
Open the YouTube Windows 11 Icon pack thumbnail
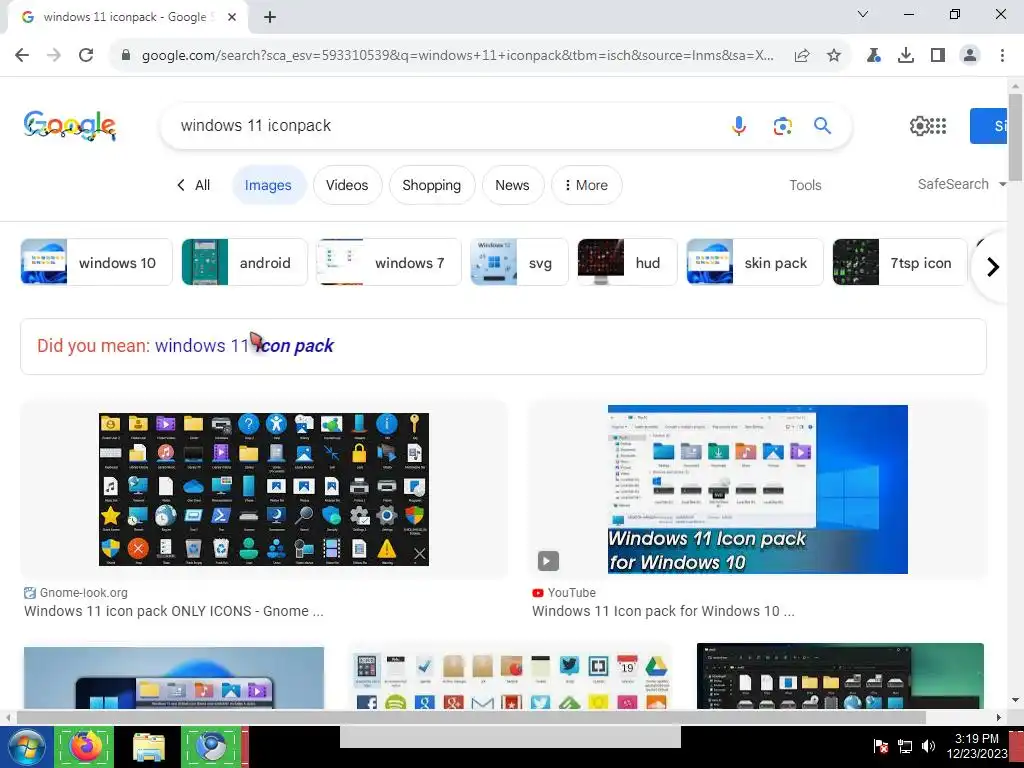758,489
